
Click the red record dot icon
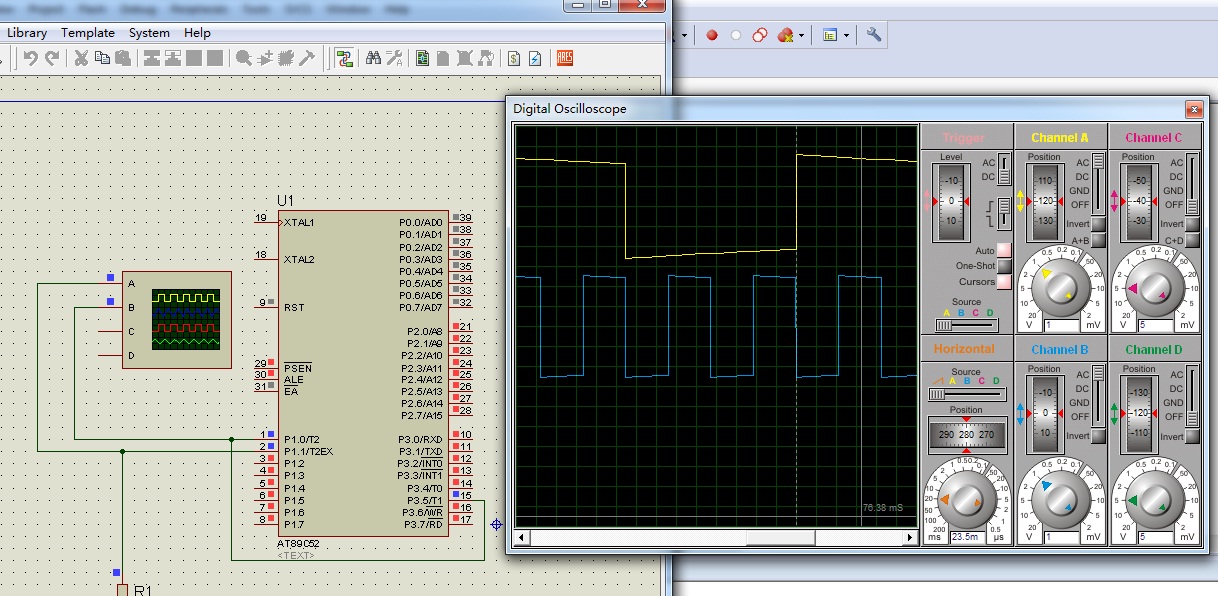(712, 35)
